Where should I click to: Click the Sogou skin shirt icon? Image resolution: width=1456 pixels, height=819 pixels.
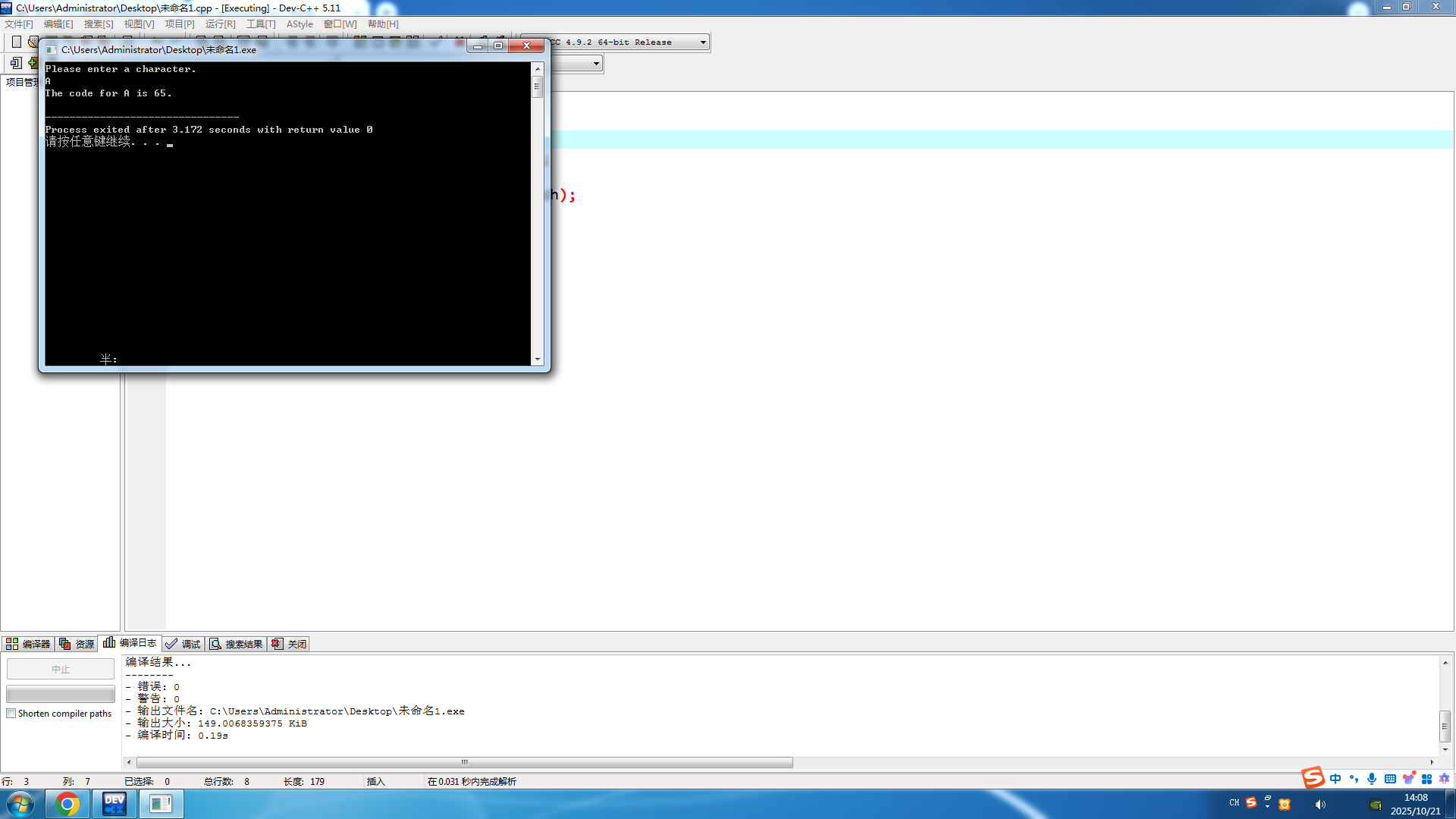tap(1408, 779)
